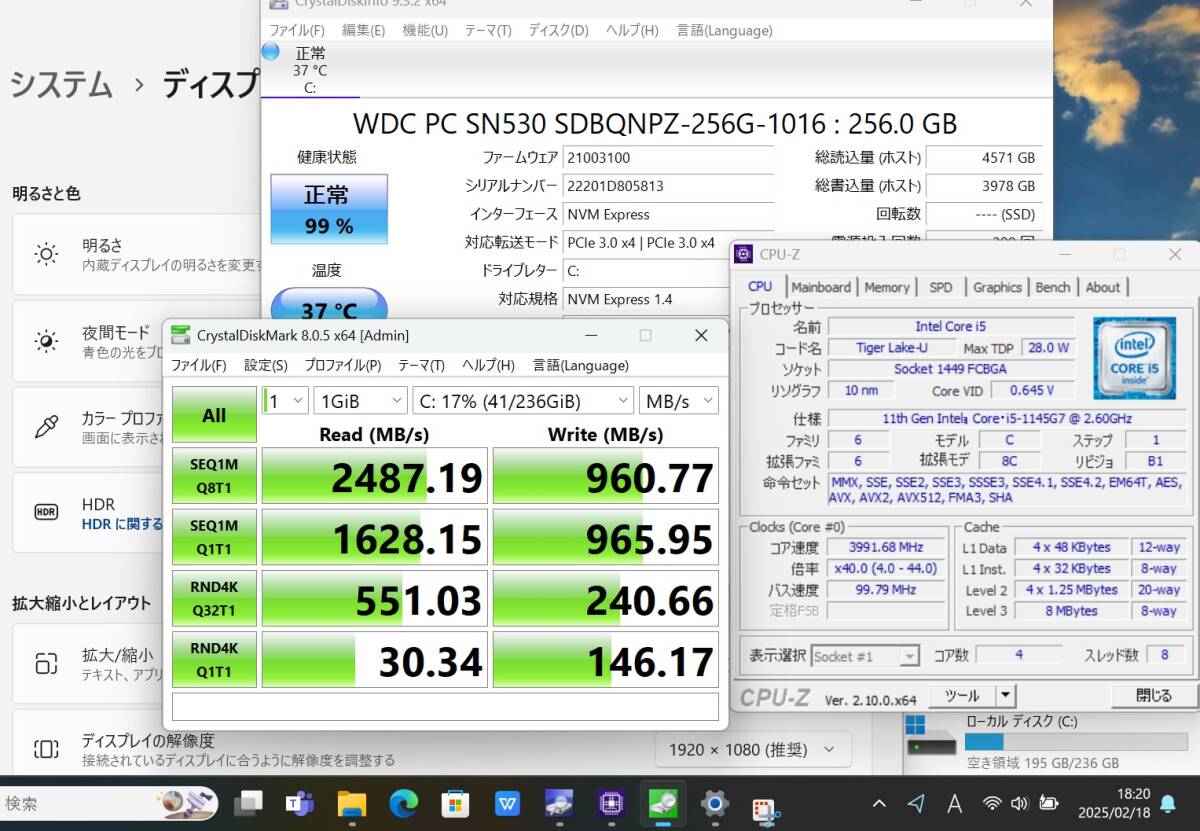This screenshot has width=1200, height=831.
Task: Open Microsoft Store from the taskbar
Action: [x=456, y=802]
